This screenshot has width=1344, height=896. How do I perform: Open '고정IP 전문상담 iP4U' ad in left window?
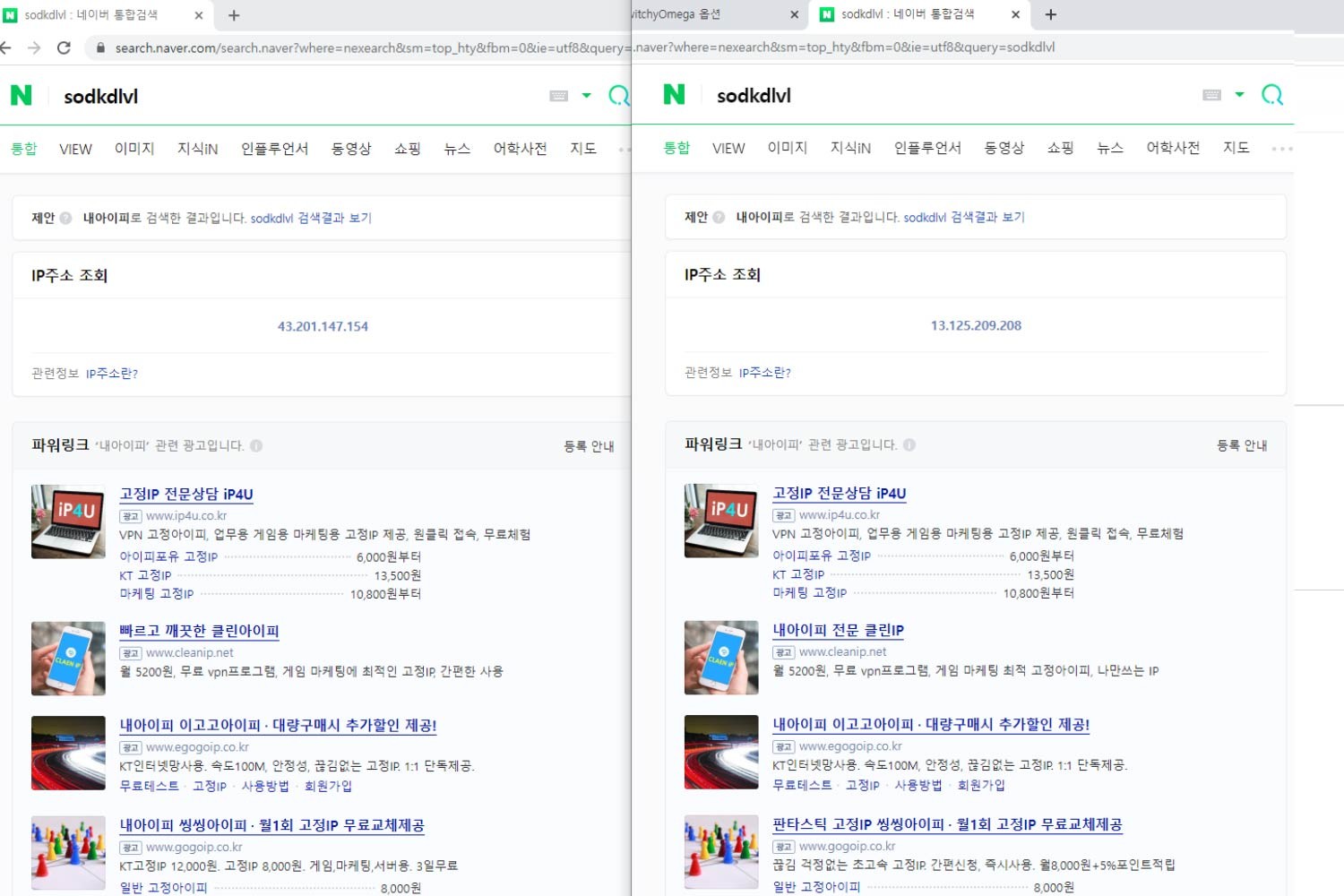[x=186, y=494]
